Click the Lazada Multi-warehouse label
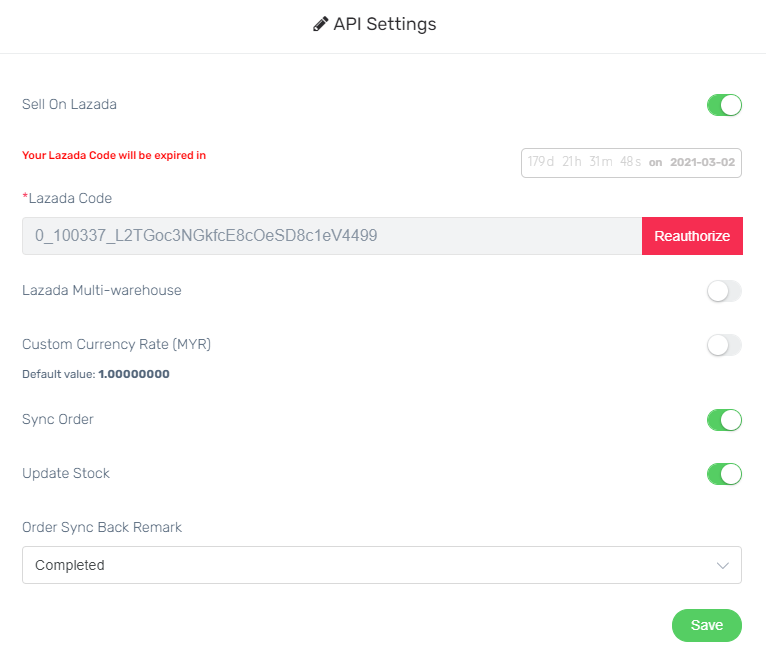This screenshot has height=656, width=766. (x=102, y=291)
